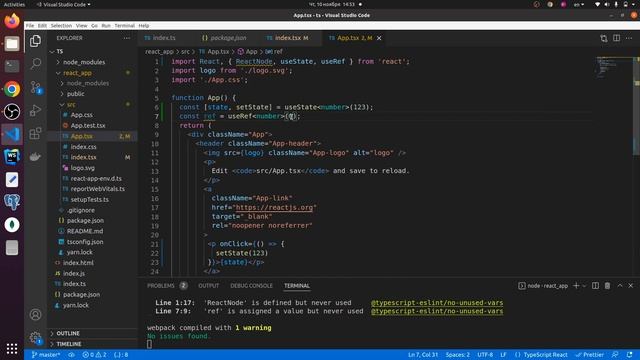Screen dimensions: 640x360
Task: Show the OUTPUT panel tab
Action: (x=209, y=286)
